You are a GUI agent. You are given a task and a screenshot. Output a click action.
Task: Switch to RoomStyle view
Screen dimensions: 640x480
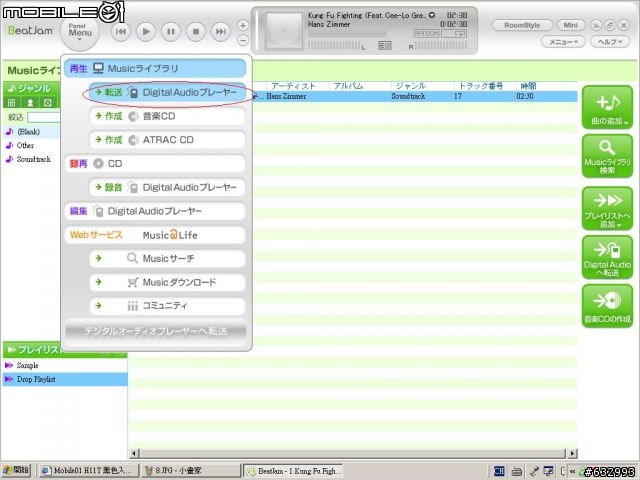(522, 25)
